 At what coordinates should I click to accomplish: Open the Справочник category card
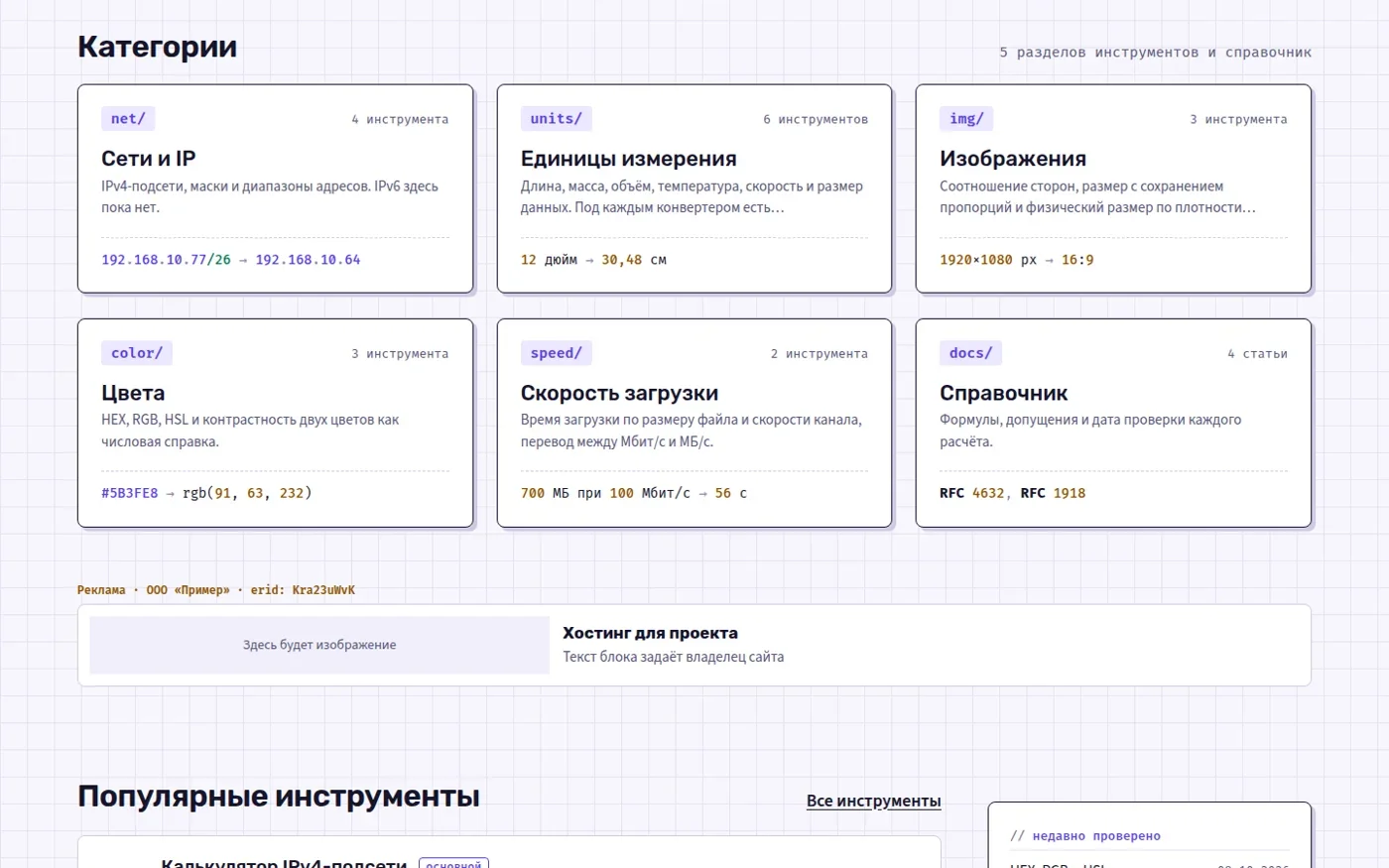(1113, 423)
